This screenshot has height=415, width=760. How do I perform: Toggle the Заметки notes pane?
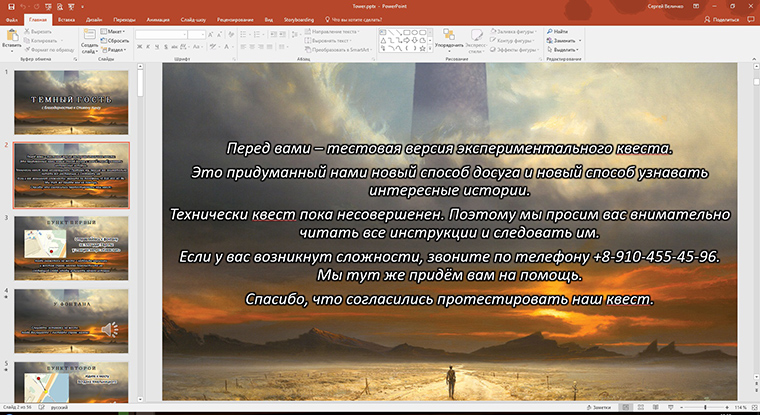tap(601, 408)
